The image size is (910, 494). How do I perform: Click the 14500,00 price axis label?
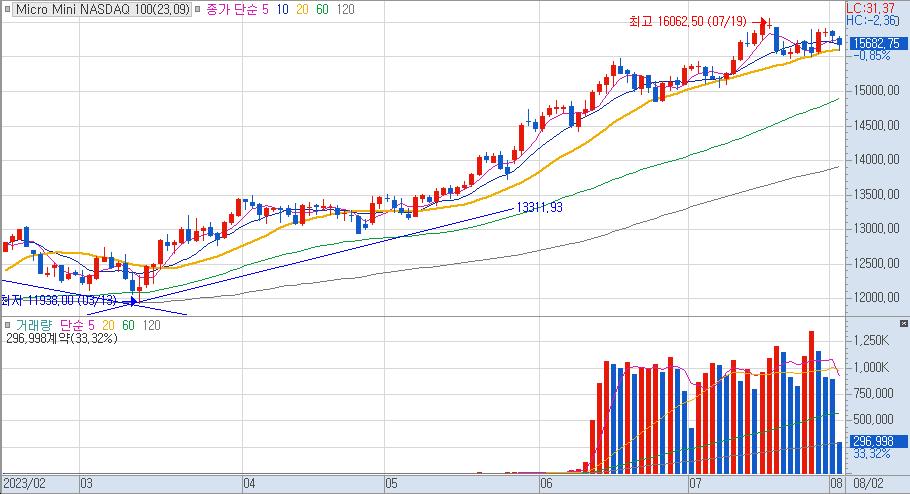click(x=876, y=125)
